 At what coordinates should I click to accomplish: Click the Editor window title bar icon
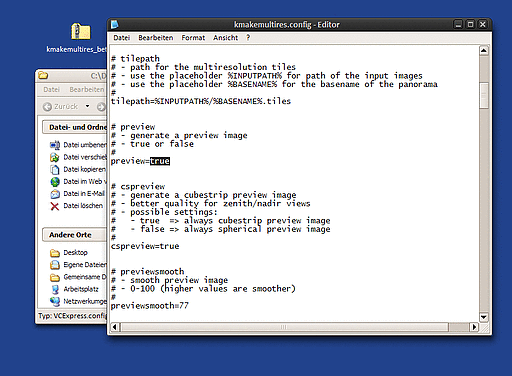[115, 24]
